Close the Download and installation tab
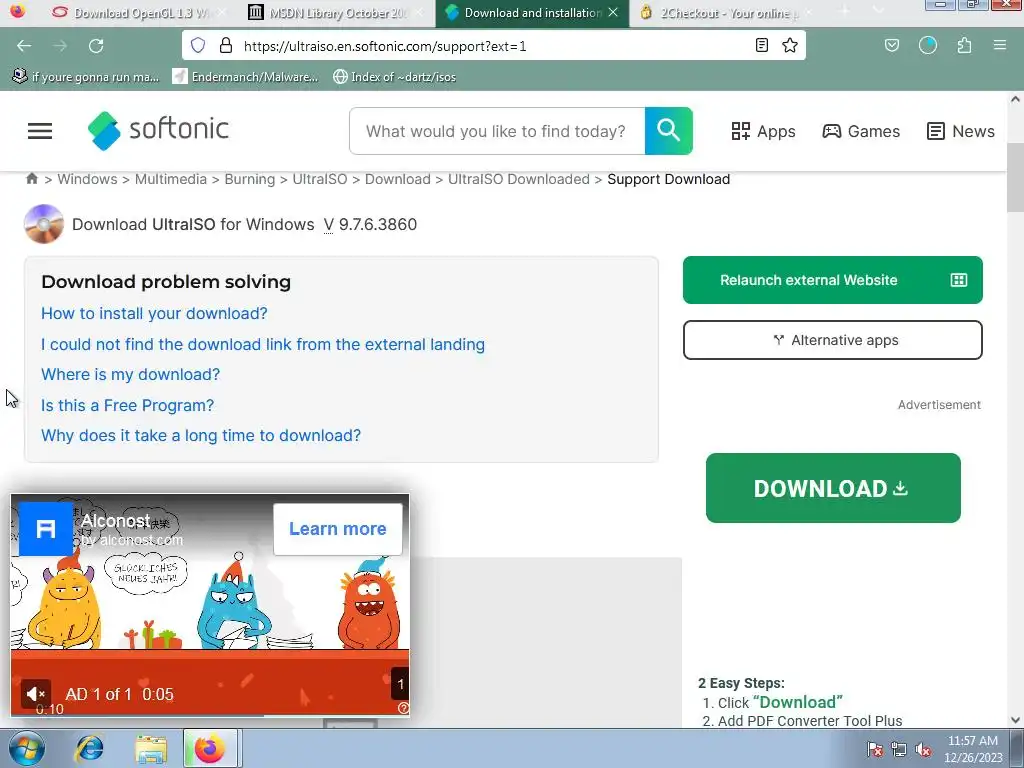The image size is (1024, 768). click(x=613, y=12)
